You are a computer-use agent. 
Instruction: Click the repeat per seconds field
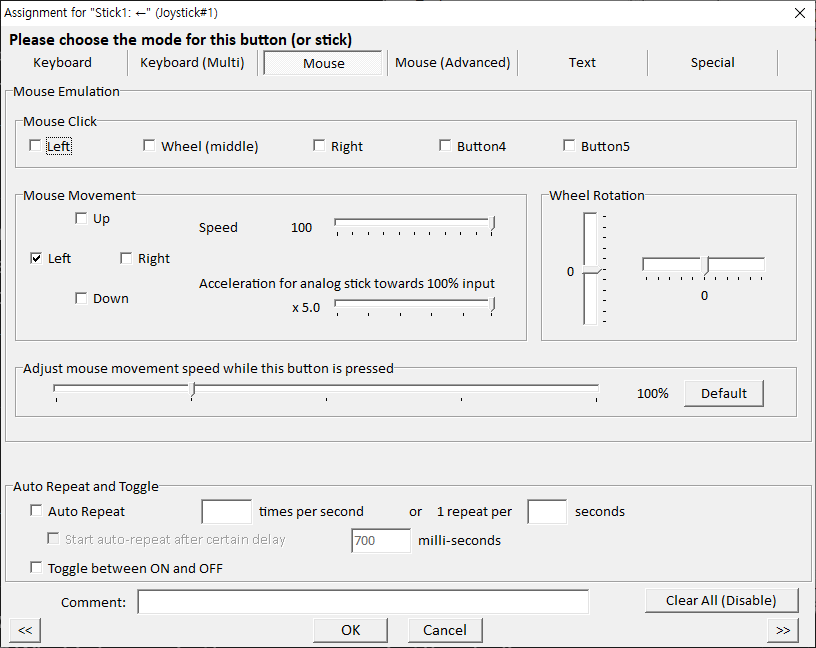pos(547,512)
